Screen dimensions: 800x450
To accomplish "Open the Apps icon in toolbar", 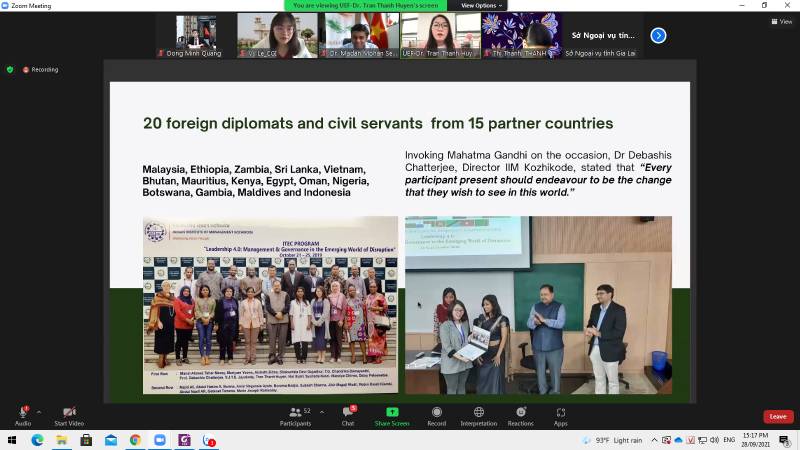I will (x=560, y=414).
